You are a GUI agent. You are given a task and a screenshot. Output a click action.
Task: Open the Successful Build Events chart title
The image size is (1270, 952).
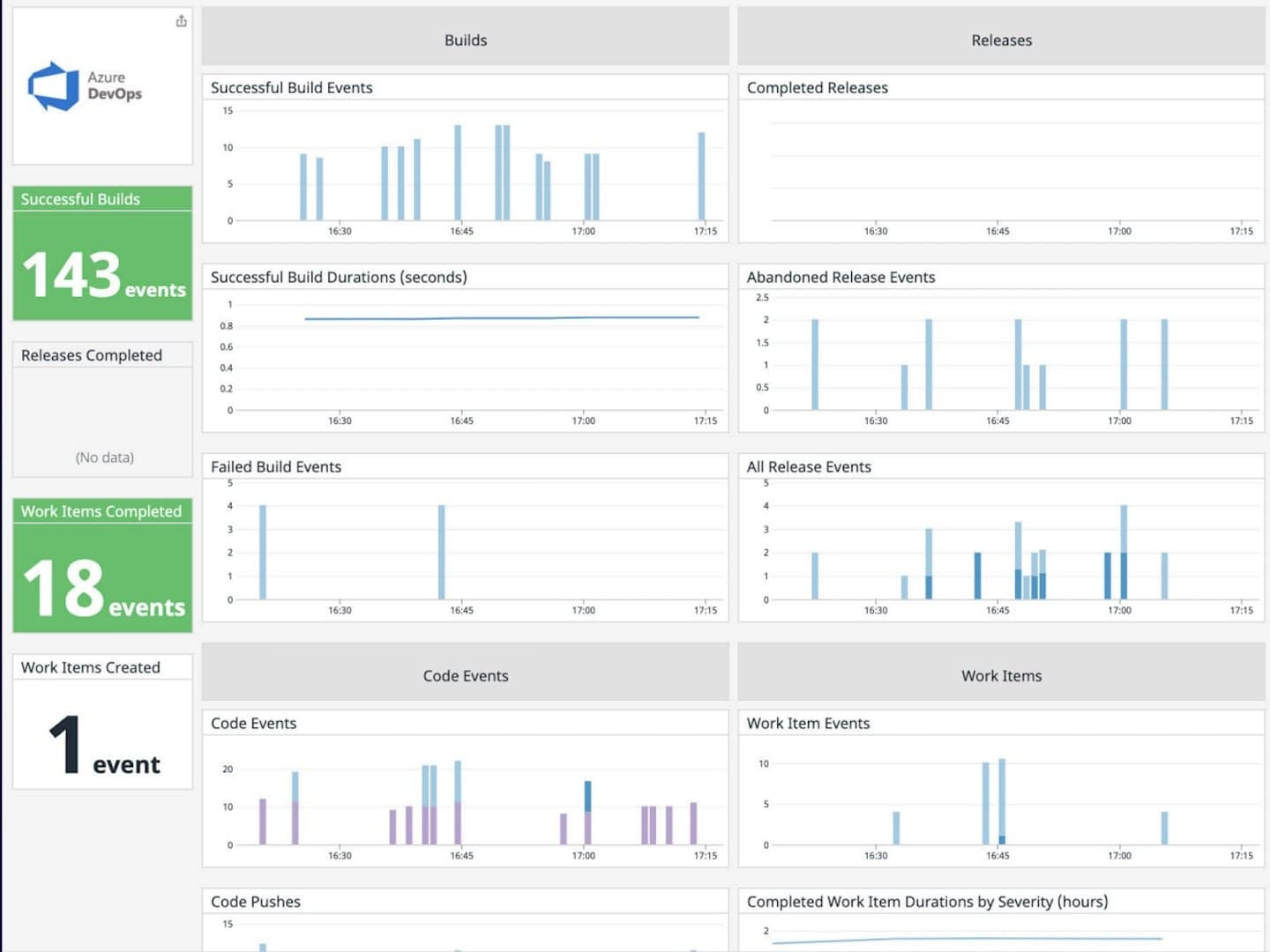(291, 87)
